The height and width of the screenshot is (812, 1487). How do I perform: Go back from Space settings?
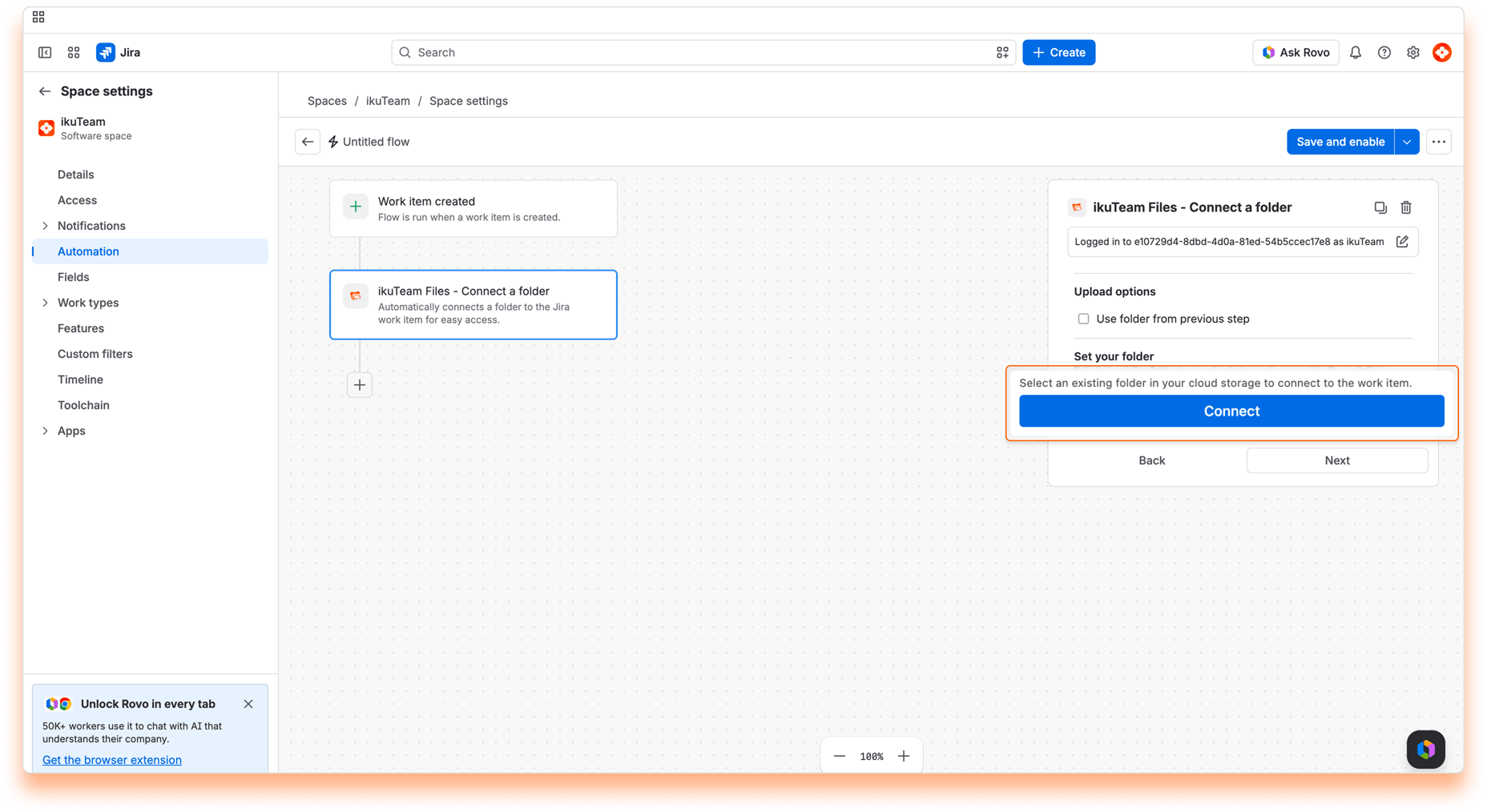click(x=45, y=91)
